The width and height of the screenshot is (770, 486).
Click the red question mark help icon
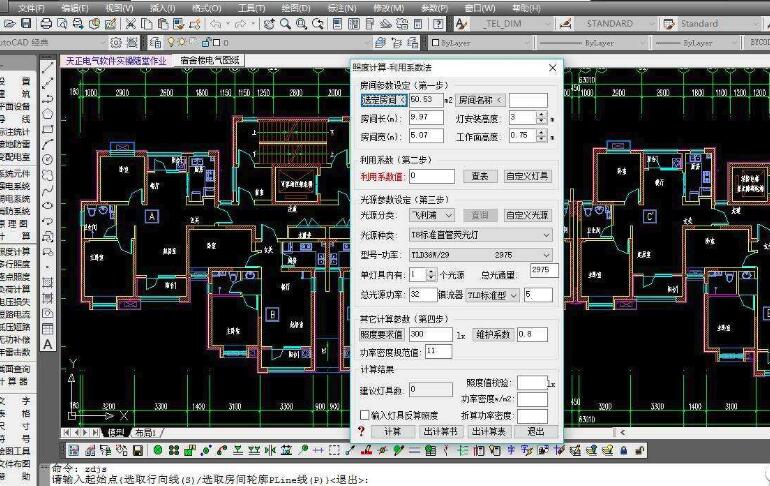(x=360, y=431)
